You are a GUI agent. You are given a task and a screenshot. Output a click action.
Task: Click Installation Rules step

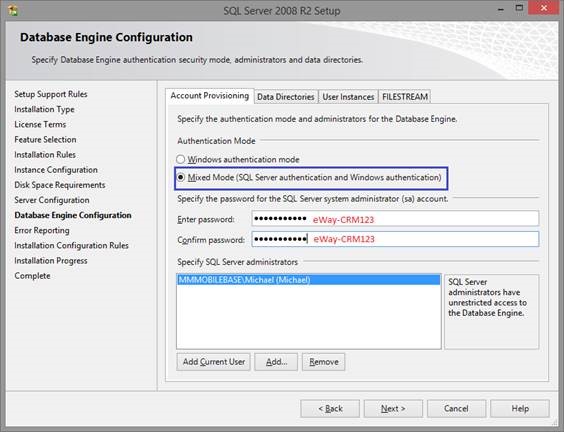(45, 155)
